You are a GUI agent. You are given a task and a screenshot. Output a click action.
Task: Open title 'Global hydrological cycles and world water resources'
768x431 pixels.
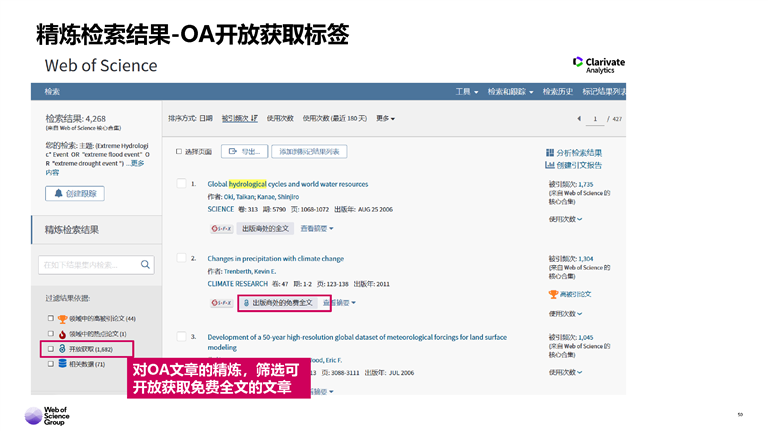pyautogui.click(x=288, y=184)
